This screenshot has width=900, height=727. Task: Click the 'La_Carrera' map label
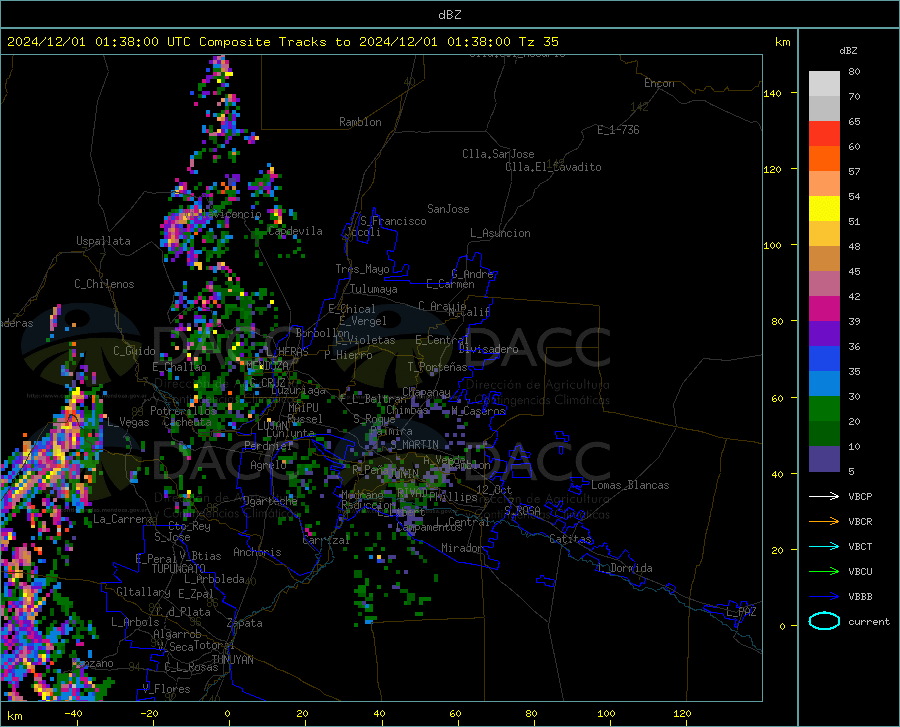123,519
